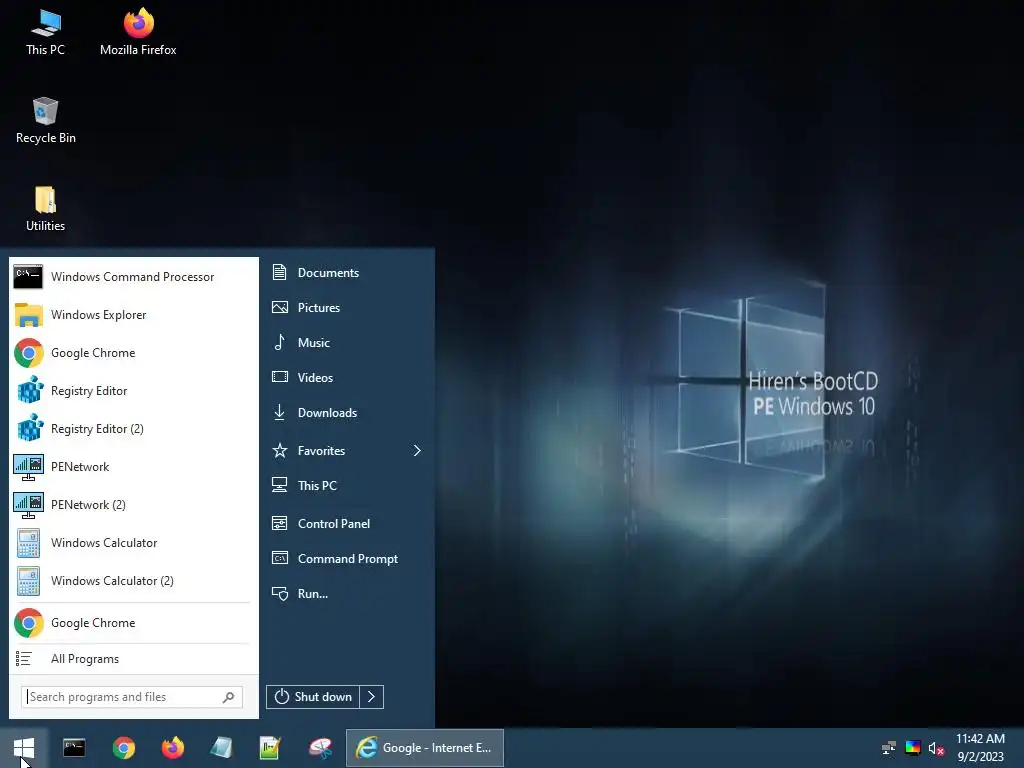Click the magnifier icon in search box
1024x768 pixels.
[229, 697]
